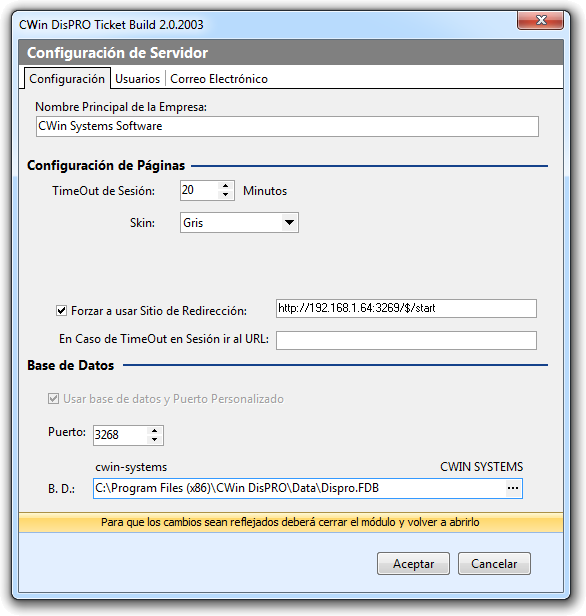Open the Correo Electrónico tab
This screenshot has height=616, width=586.
tap(219, 79)
